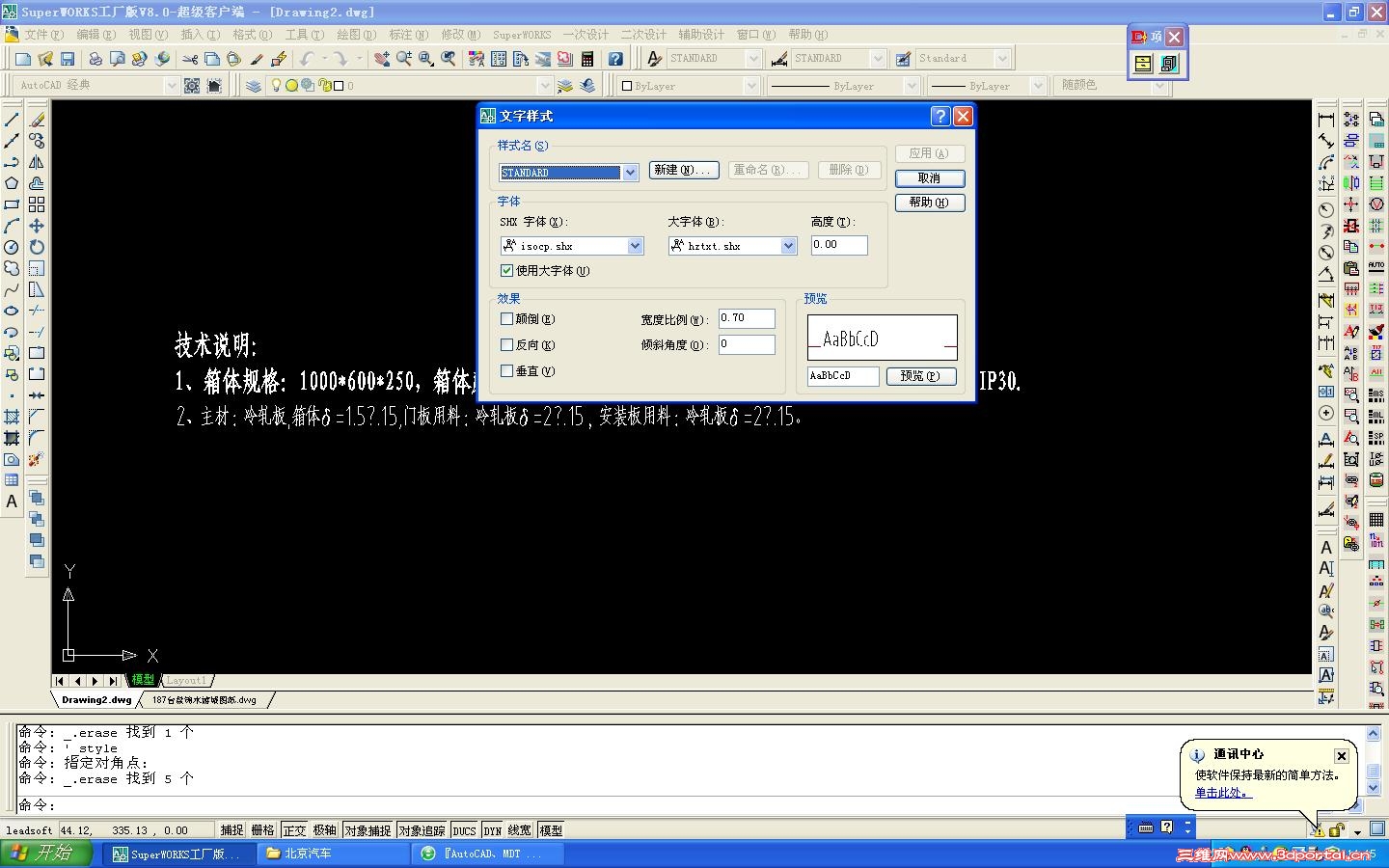Select the Hatch tool
Screen dimensions: 1389x868
click(12, 417)
